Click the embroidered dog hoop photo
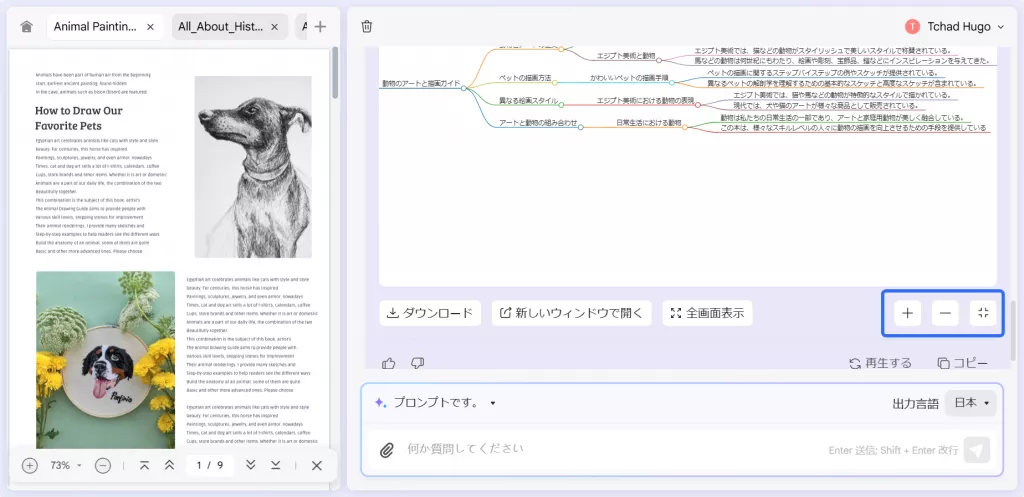The width and height of the screenshot is (1024, 497). (x=106, y=360)
